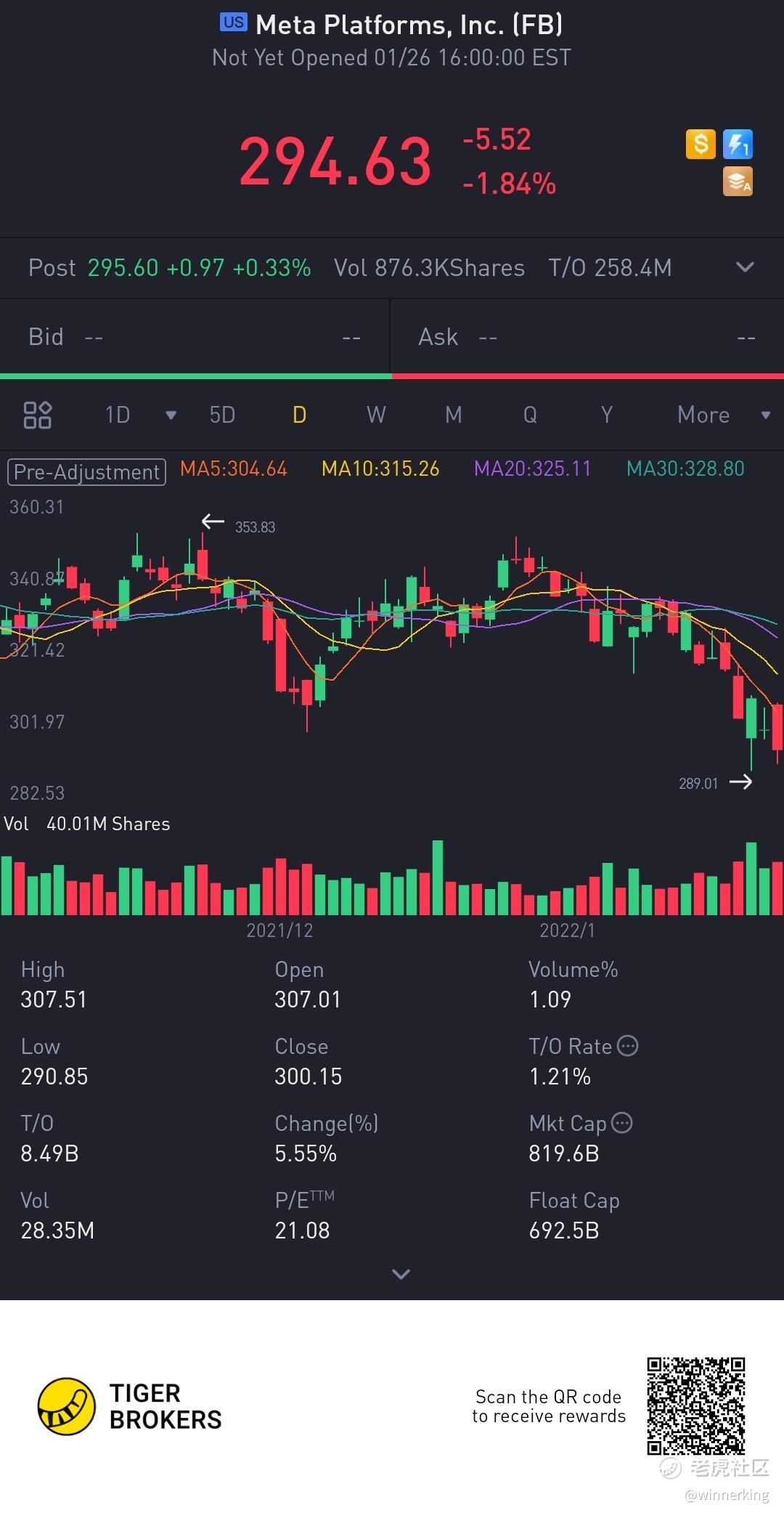784x1513 pixels.
Task: Tap the Change(%) 5.55% value
Action: pos(306,1153)
